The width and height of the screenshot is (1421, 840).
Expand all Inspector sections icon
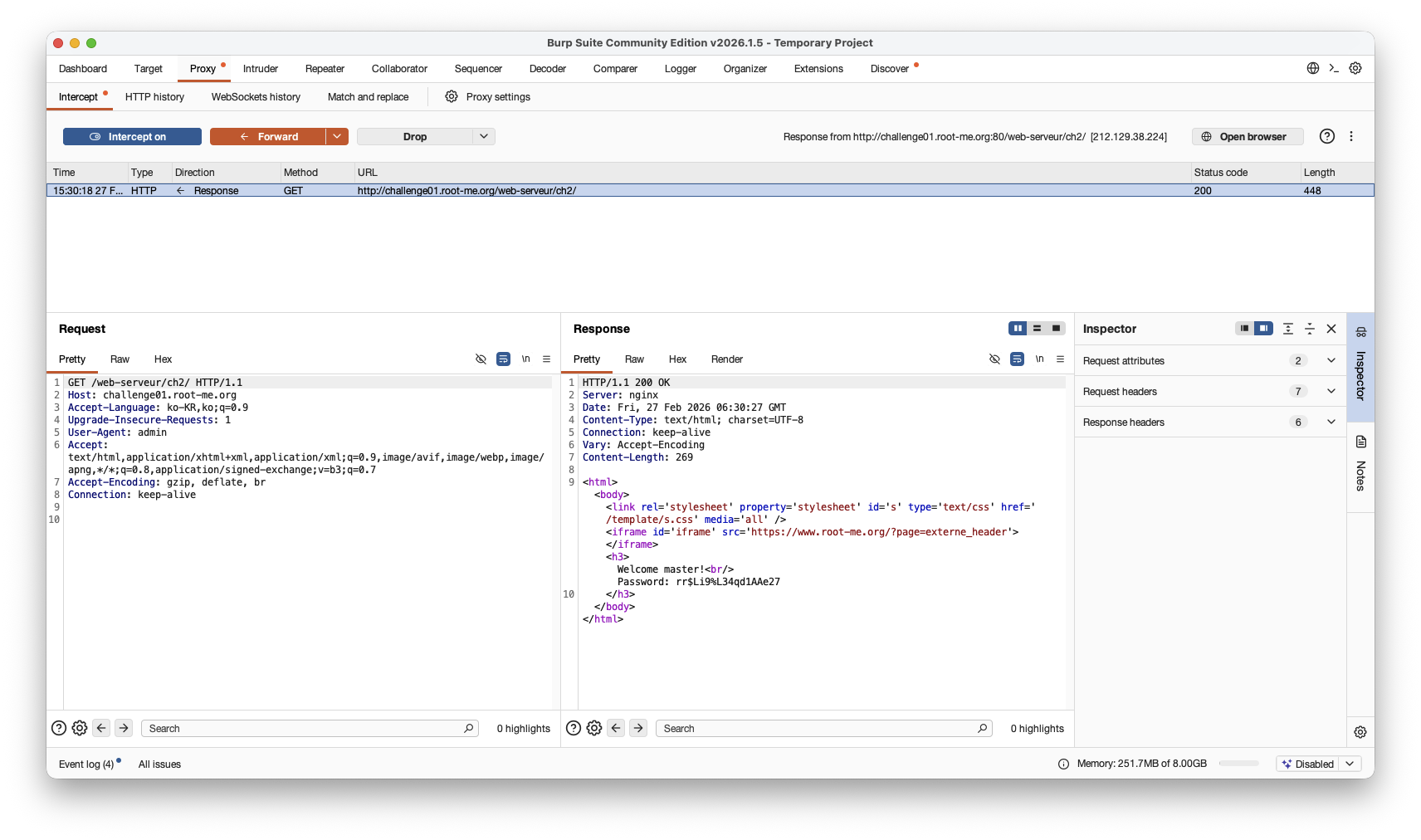[1288, 329]
